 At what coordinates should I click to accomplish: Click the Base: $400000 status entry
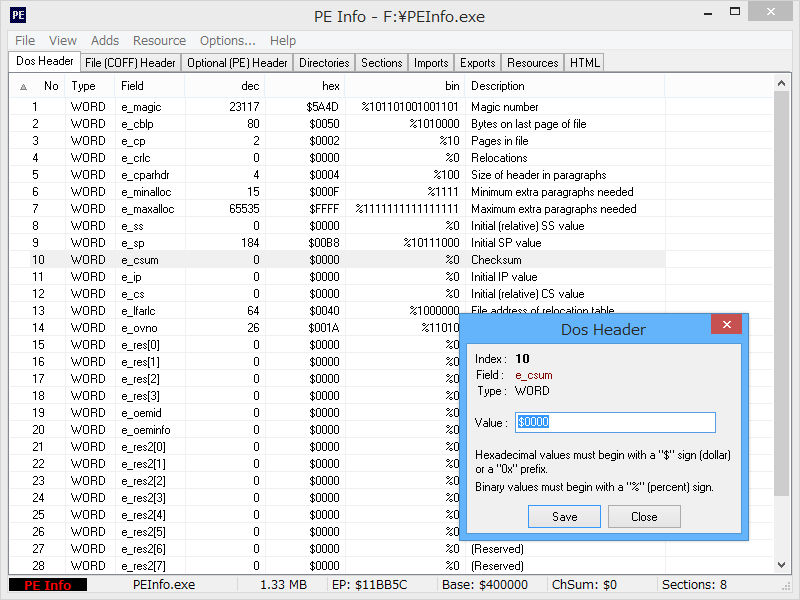point(485,585)
